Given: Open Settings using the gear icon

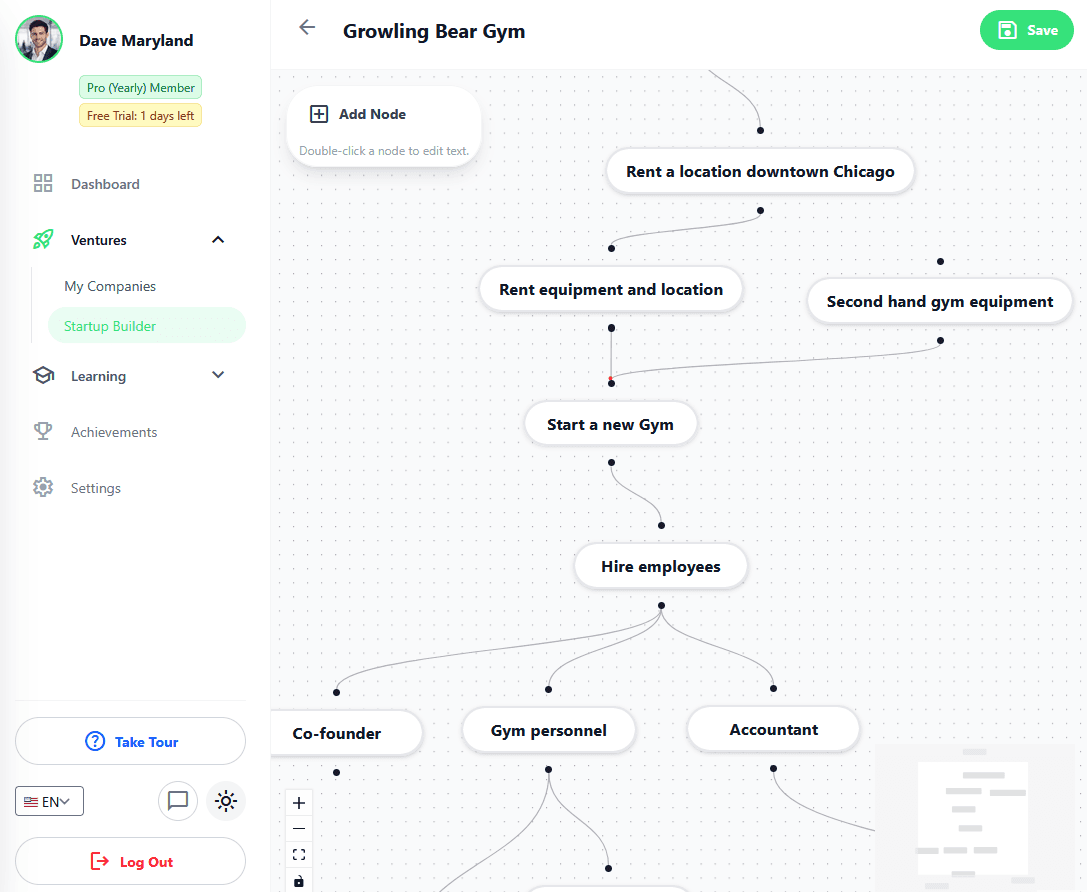Looking at the screenshot, I should (43, 487).
